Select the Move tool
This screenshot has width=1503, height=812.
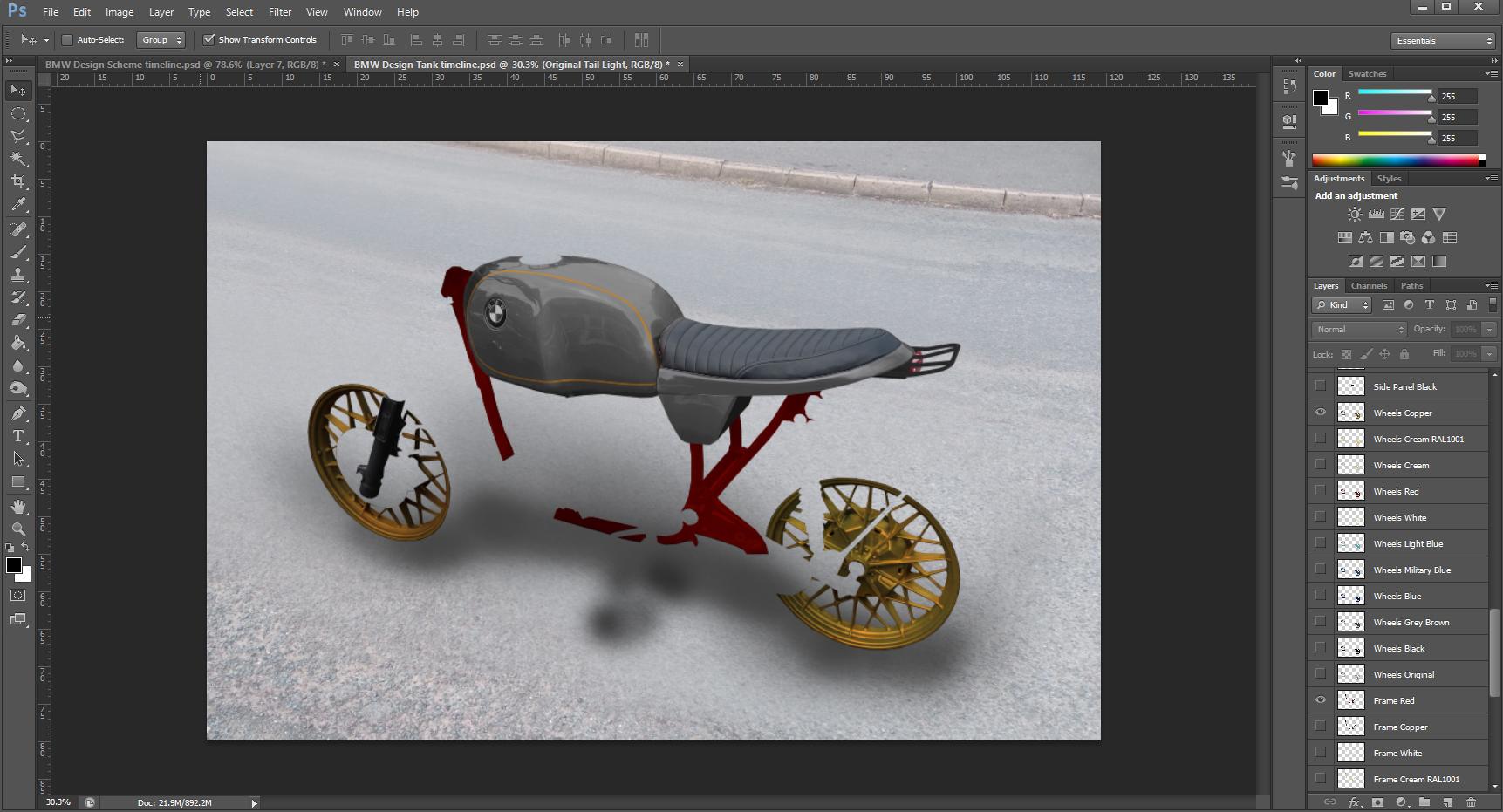coord(18,91)
